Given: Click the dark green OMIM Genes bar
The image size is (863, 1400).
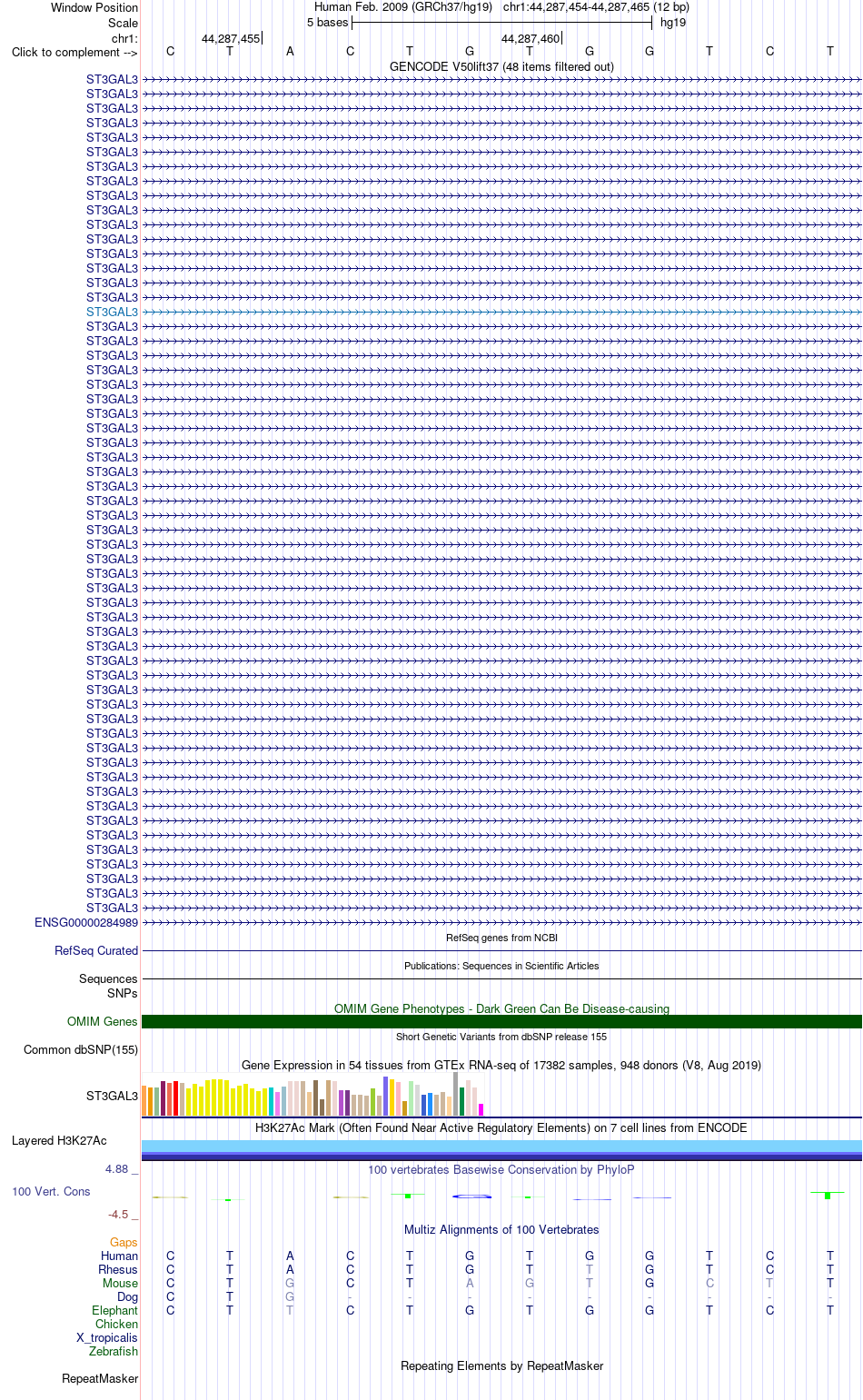Looking at the screenshot, I should pyautogui.click(x=501, y=1021).
